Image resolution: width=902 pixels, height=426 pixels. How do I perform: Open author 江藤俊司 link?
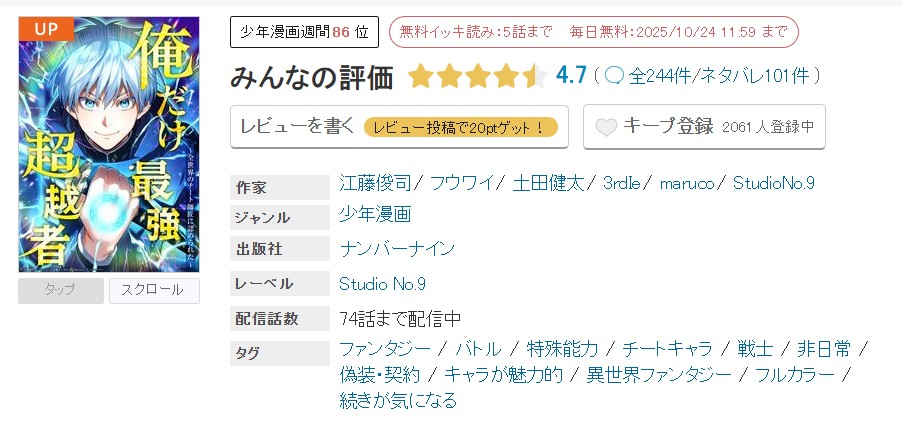(378, 183)
